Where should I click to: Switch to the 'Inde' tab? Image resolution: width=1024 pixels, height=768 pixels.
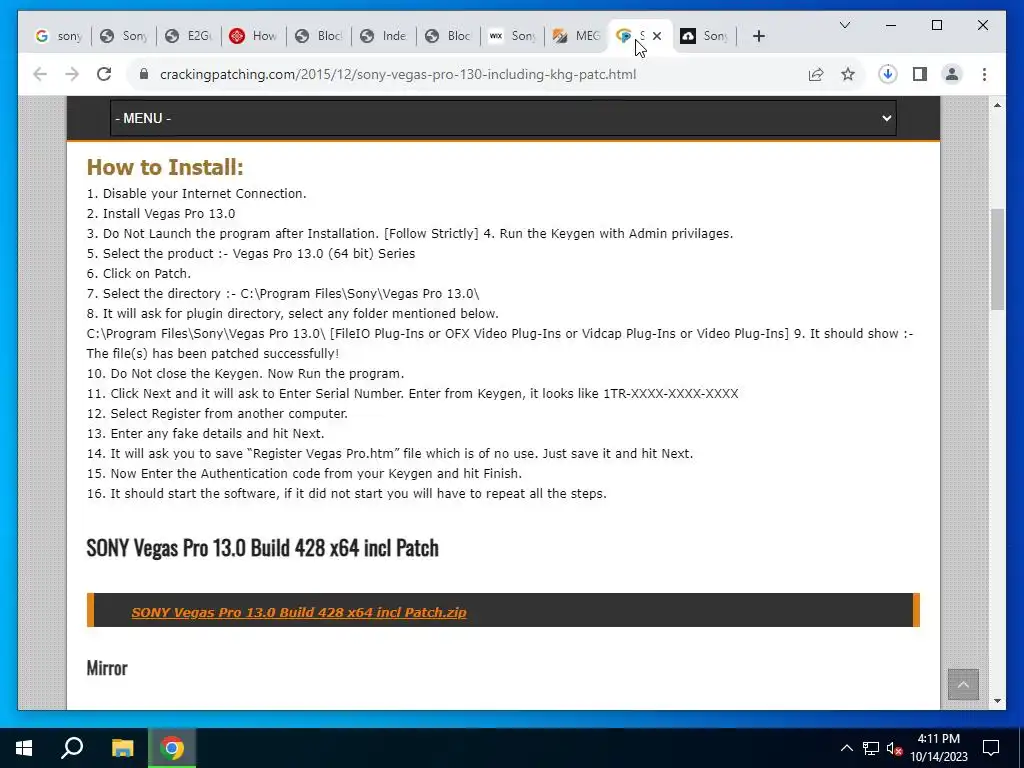pos(384,36)
